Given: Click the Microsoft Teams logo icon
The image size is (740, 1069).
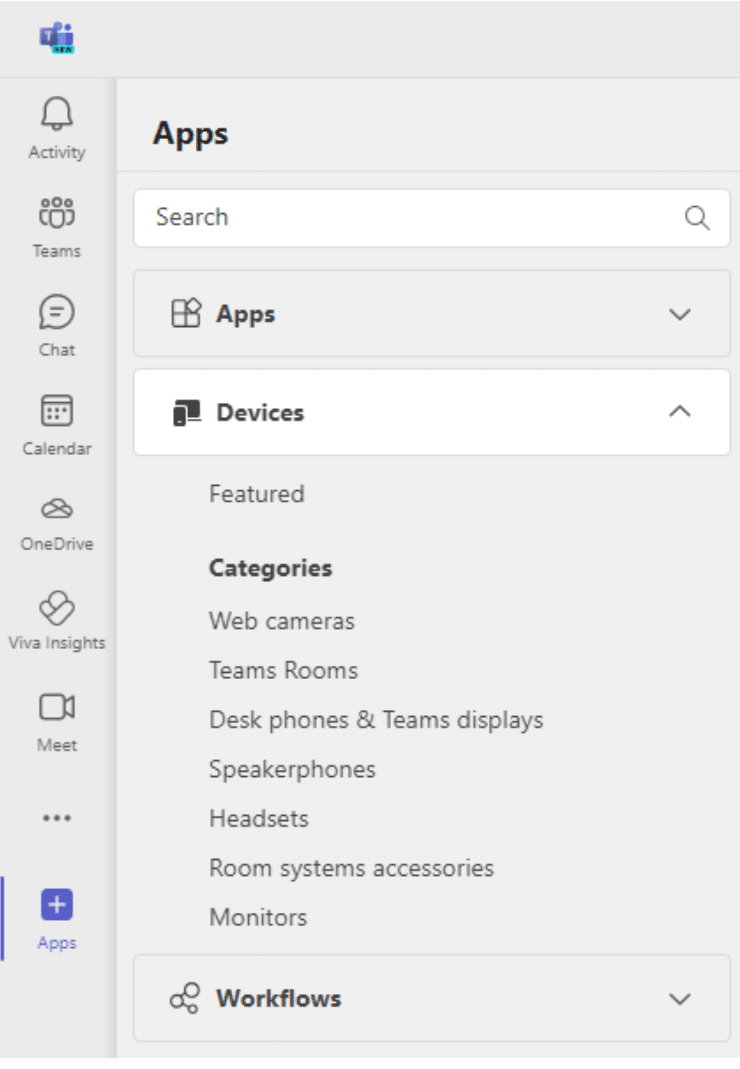Looking at the screenshot, I should pyautogui.click(x=57, y=37).
